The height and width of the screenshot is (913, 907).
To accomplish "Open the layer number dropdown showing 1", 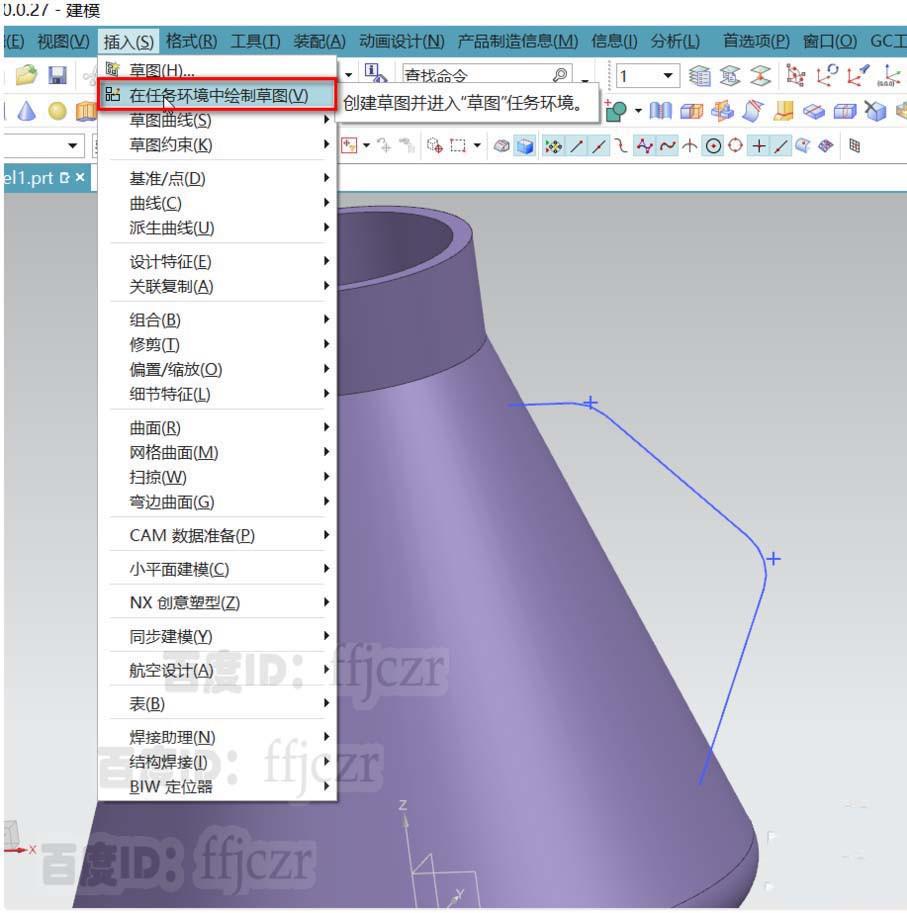I will (666, 74).
